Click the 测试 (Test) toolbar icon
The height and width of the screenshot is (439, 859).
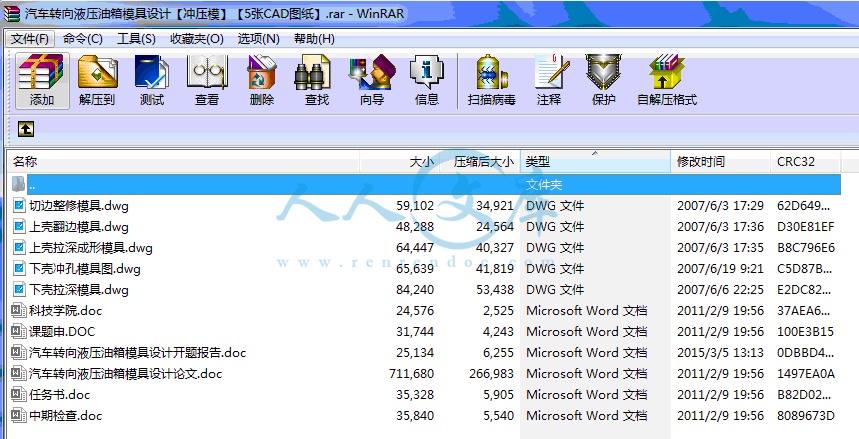point(152,81)
